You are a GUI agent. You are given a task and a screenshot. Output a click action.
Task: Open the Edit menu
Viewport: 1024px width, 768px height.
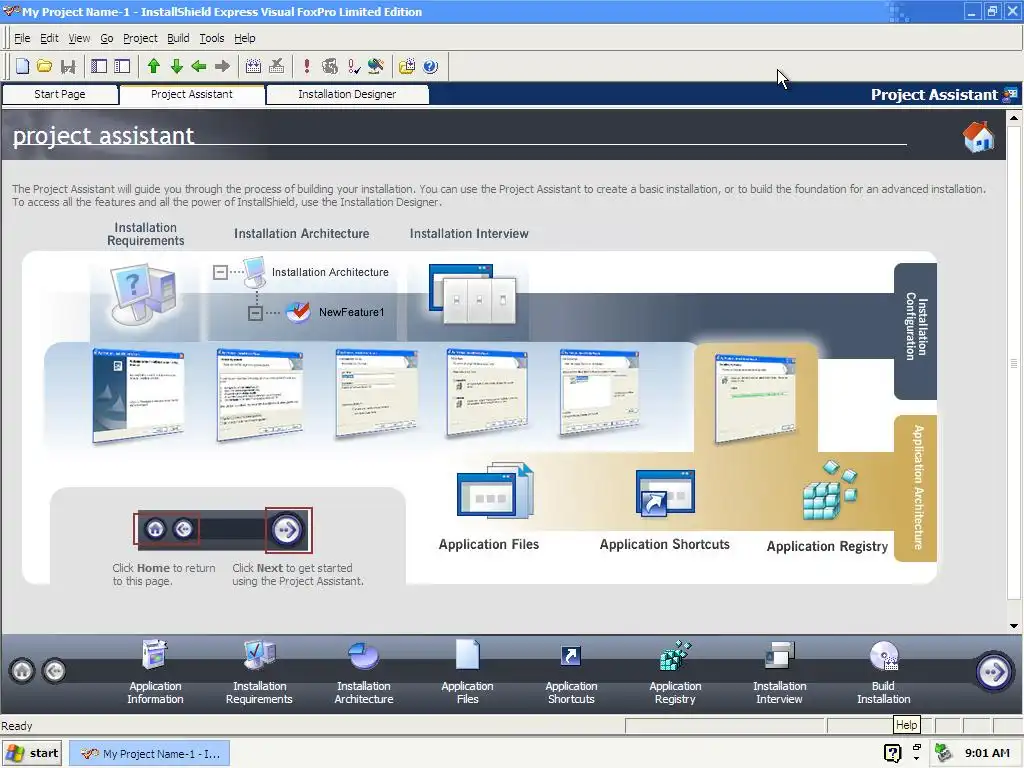[x=49, y=38]
